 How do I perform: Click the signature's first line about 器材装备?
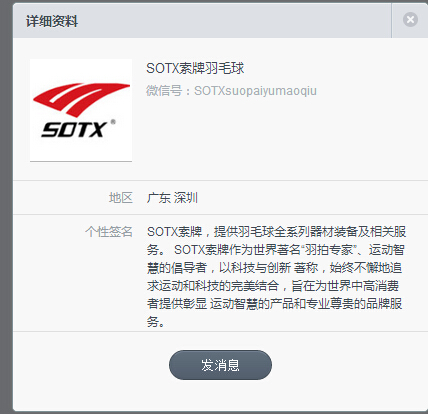tap(276, 231)
